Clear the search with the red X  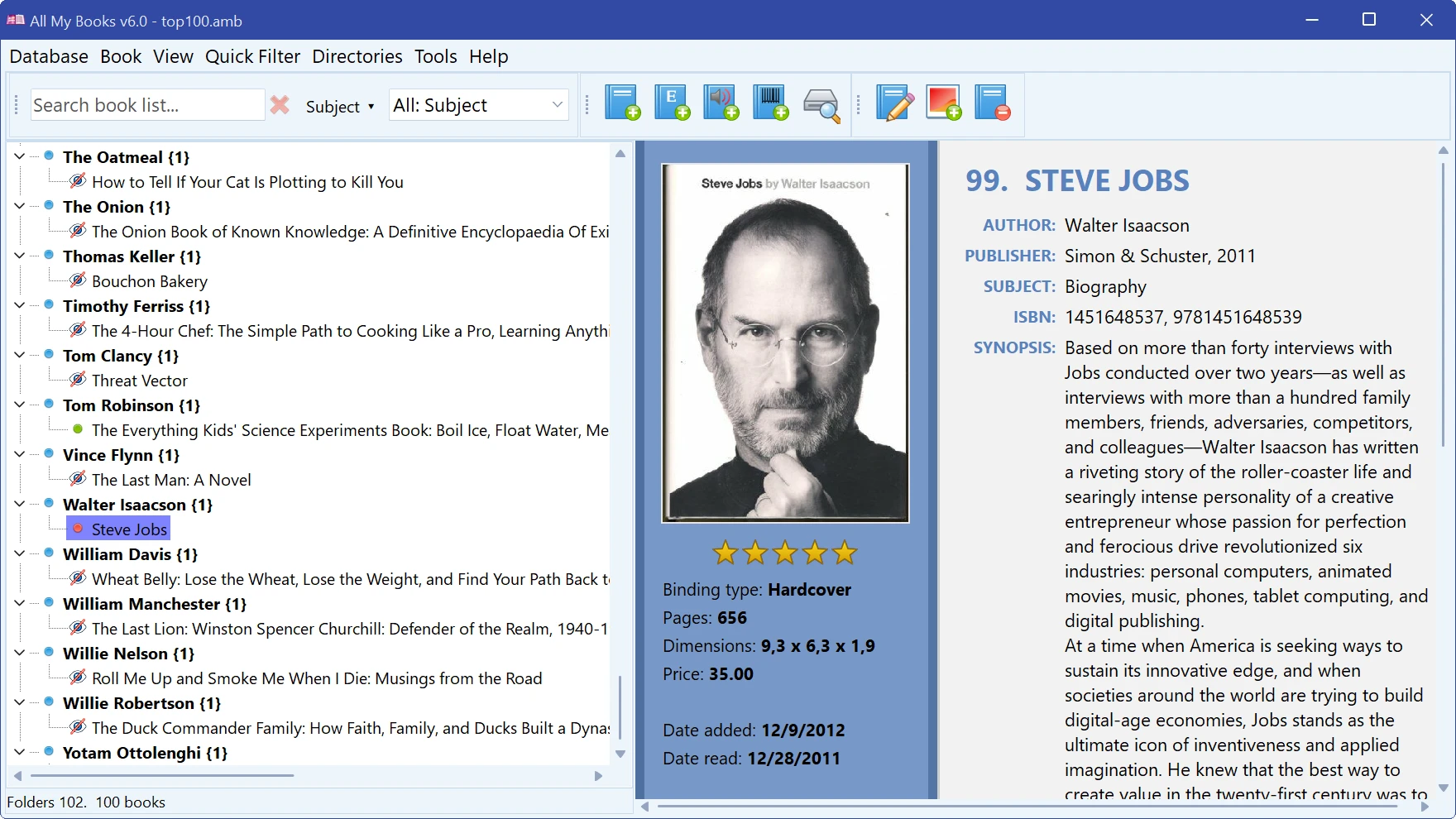click(x=280, y=105)
